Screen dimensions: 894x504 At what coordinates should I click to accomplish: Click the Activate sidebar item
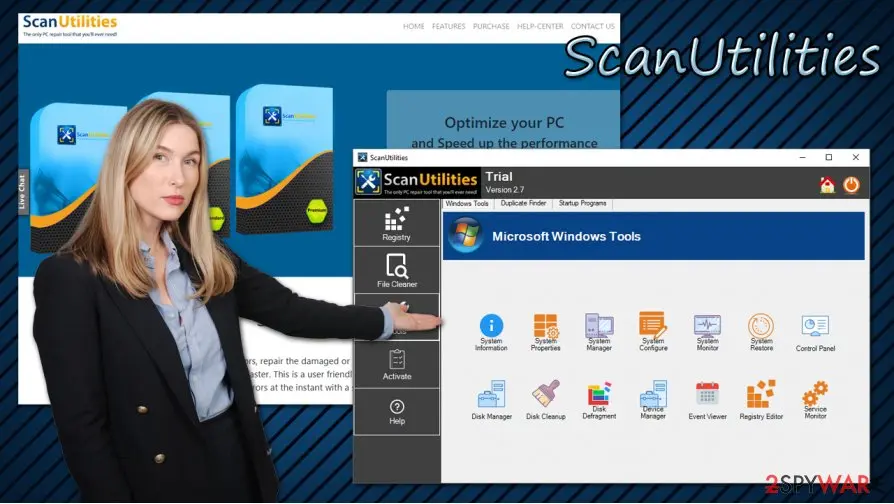397,364
